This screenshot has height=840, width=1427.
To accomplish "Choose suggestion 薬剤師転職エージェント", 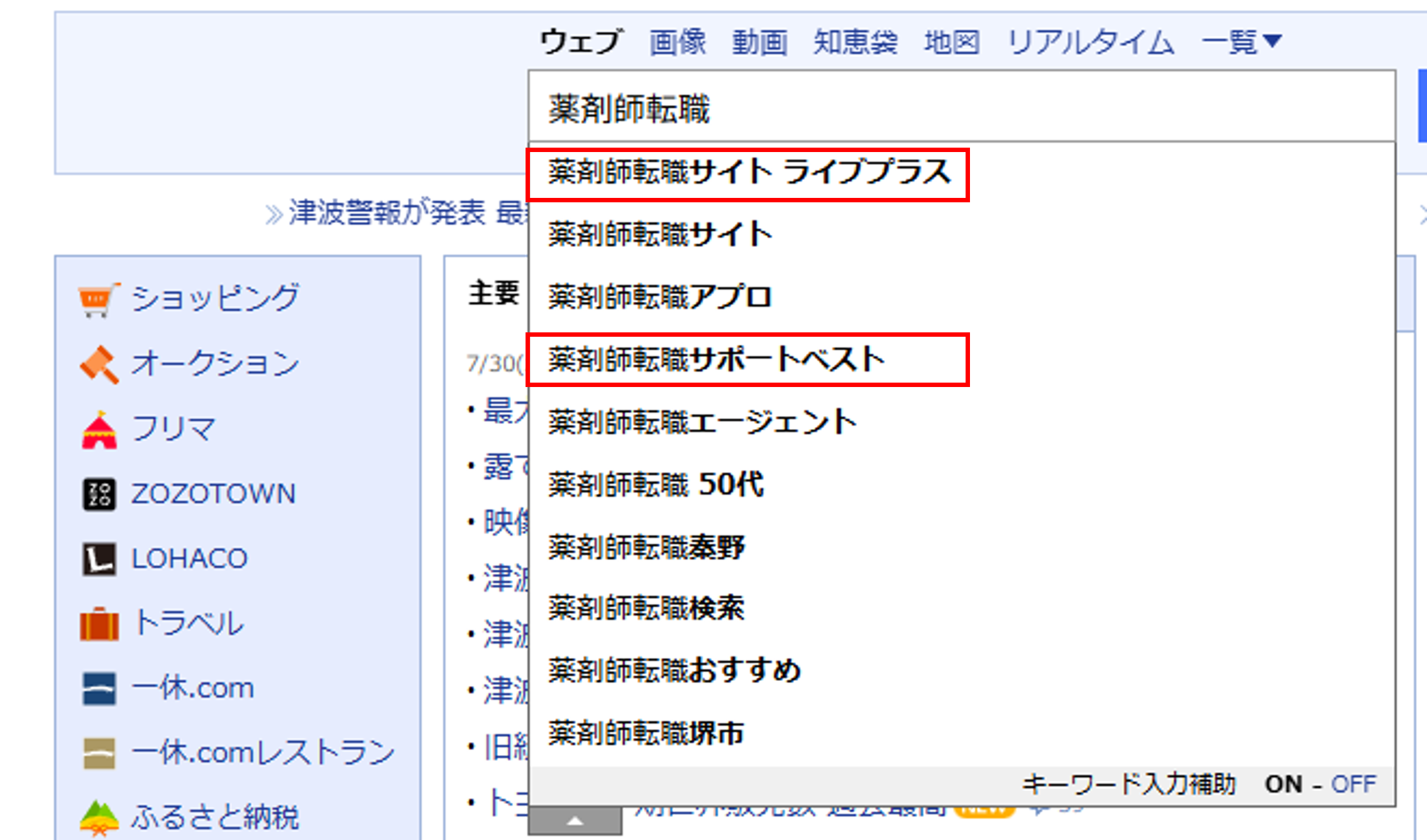I will 962,422.
